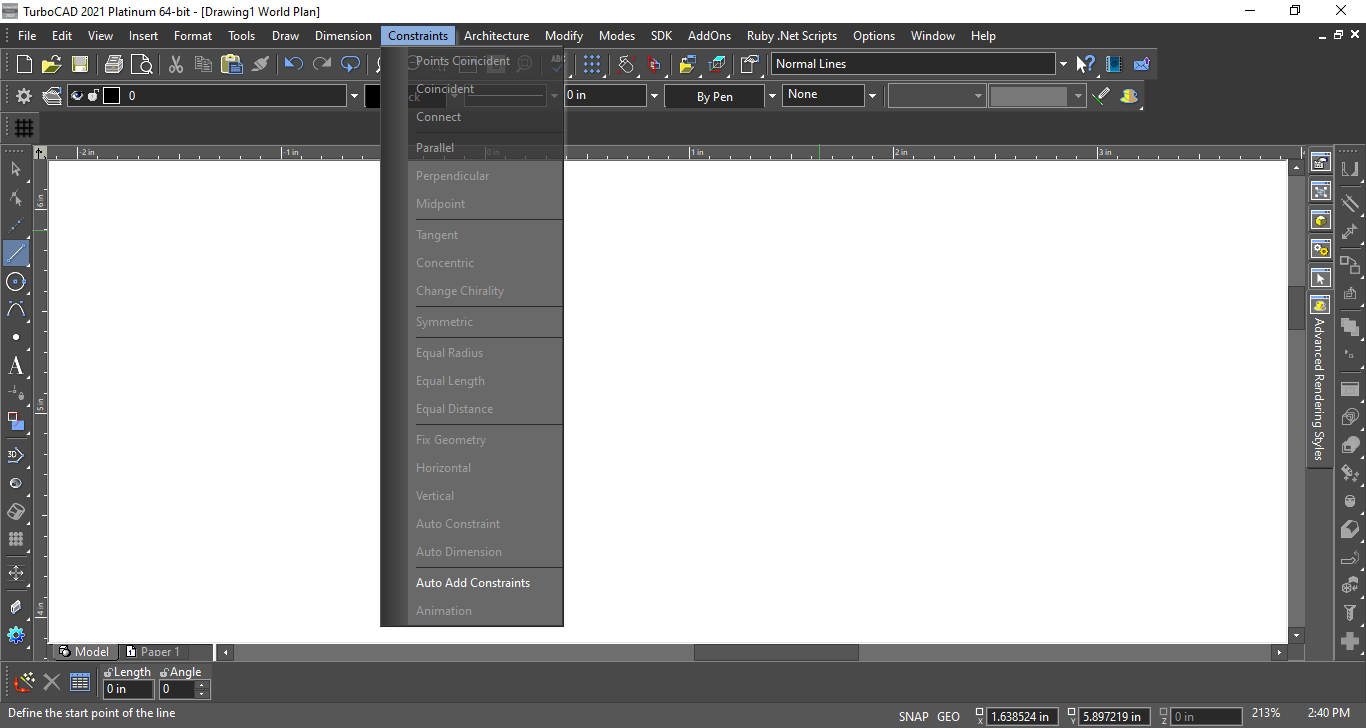The image size is (1366, 728).
Task: Click the 213% zoom level in status bar
Action: [x=1266, y=713]
